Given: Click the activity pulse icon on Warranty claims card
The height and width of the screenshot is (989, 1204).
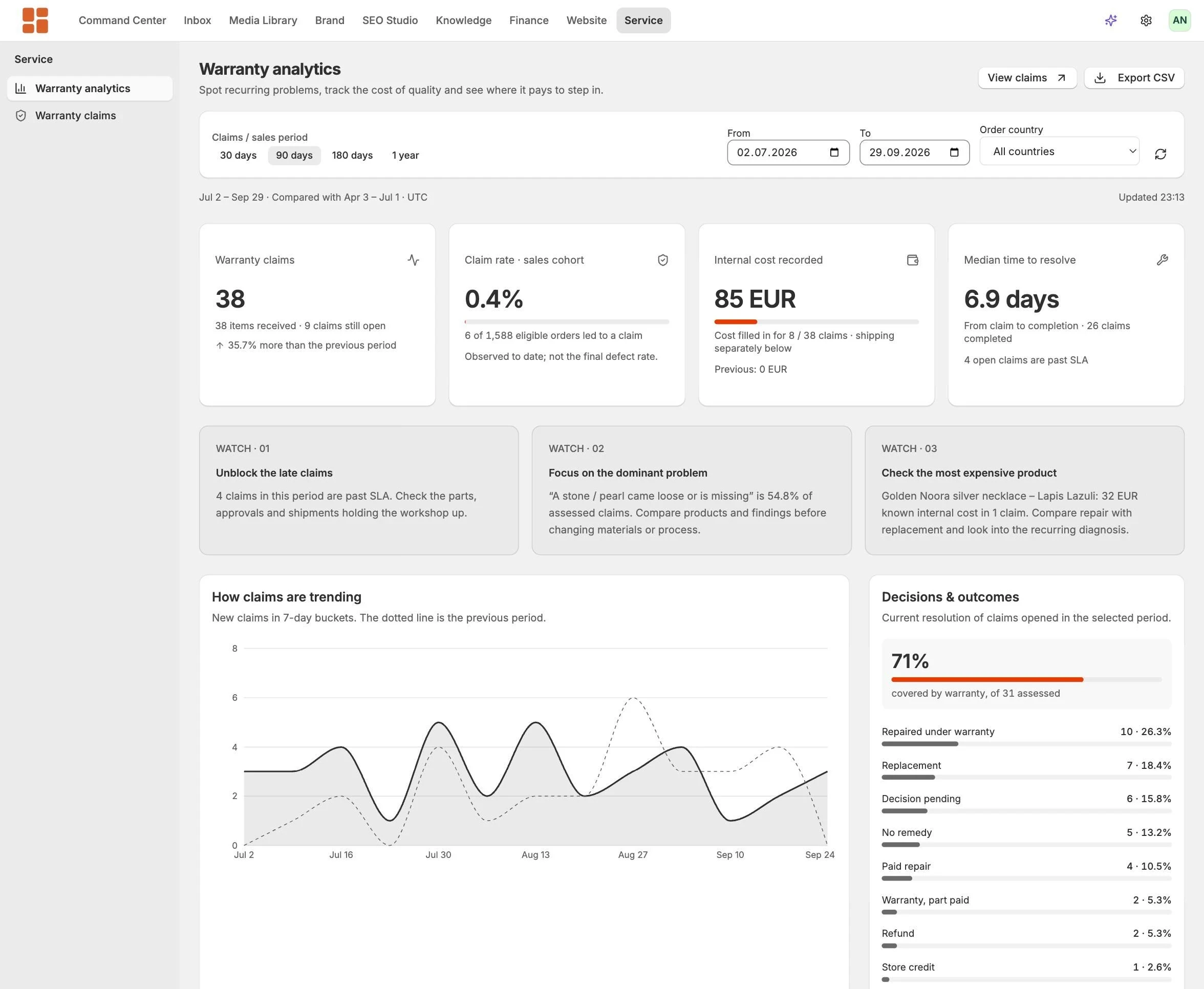Looking at the screenshot, I should pos(414,261).
